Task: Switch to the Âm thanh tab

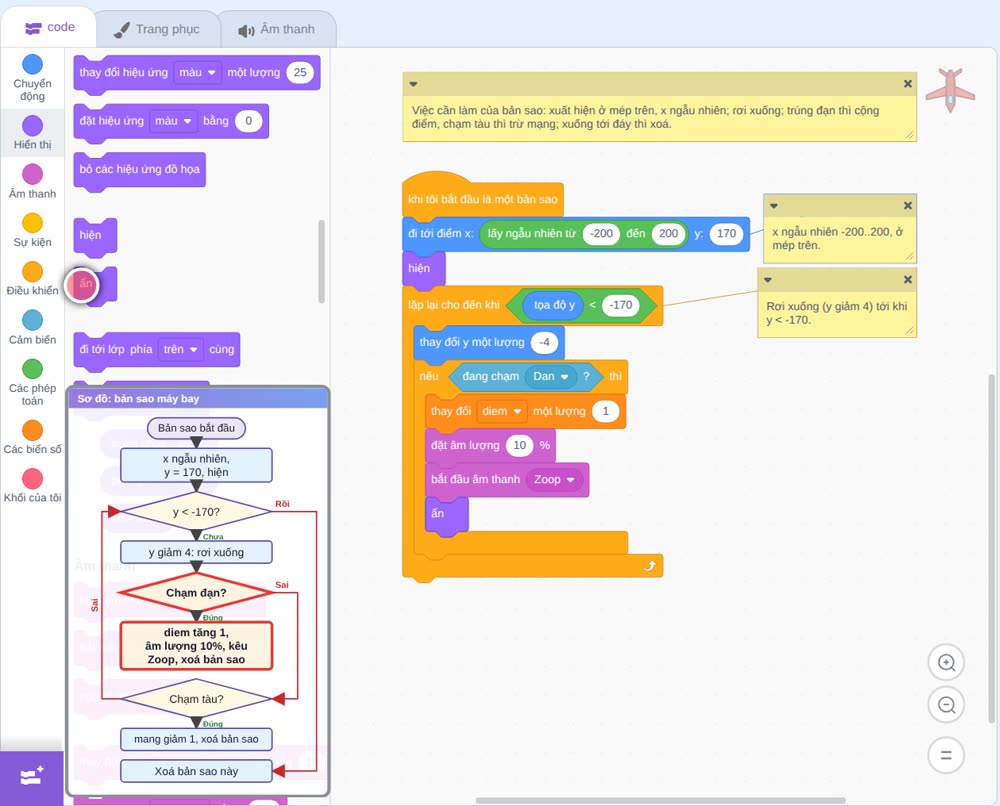Action: click(277, 29)
